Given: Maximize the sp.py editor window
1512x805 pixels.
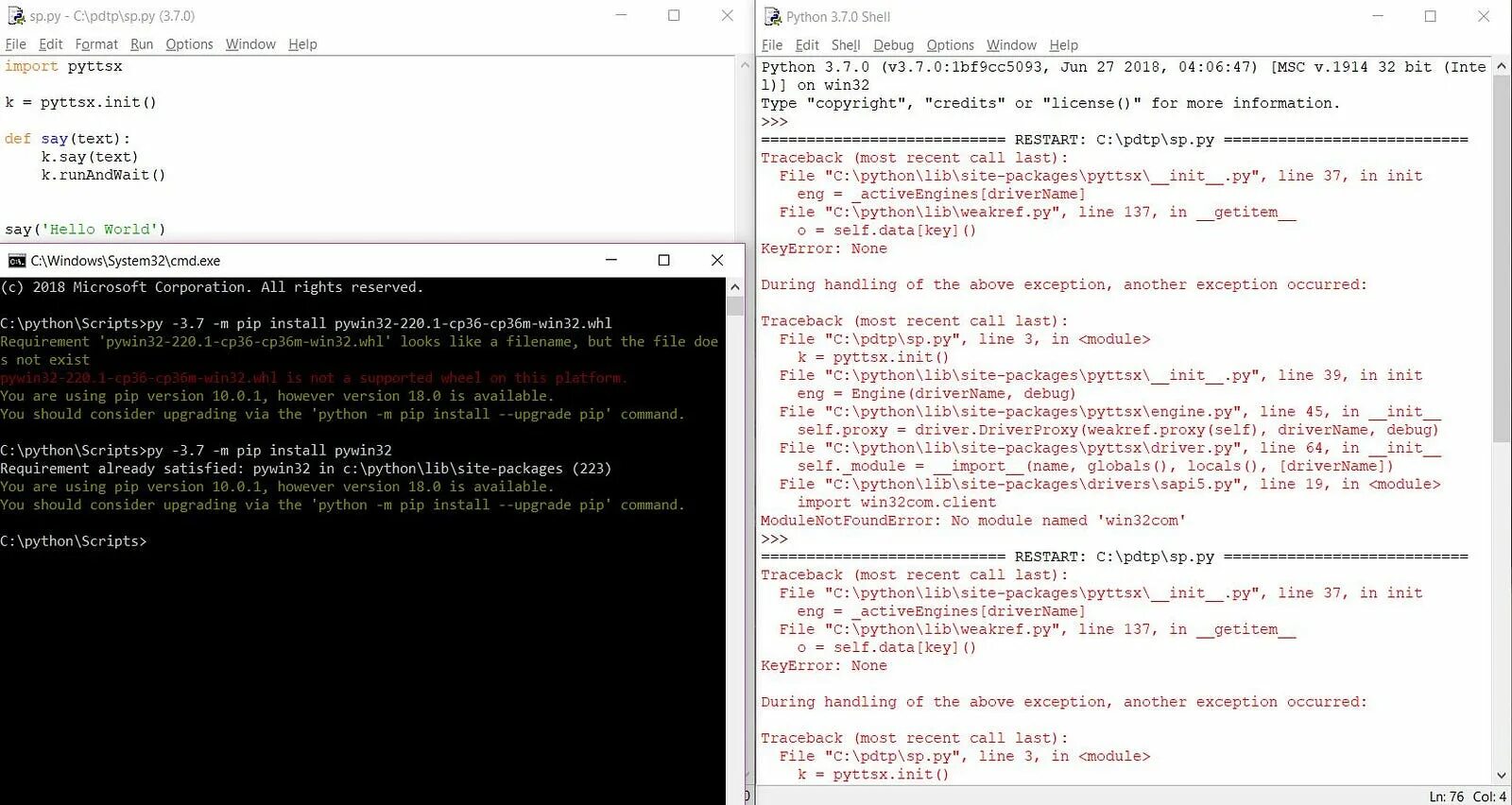Looking at the screenshot, I should pos(674,15).
